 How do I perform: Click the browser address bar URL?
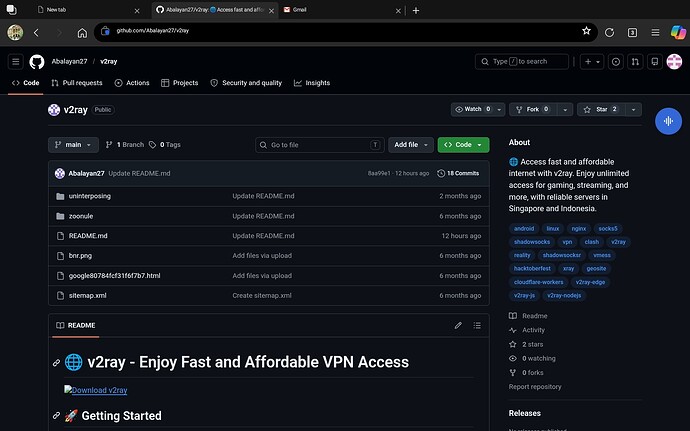152,31
